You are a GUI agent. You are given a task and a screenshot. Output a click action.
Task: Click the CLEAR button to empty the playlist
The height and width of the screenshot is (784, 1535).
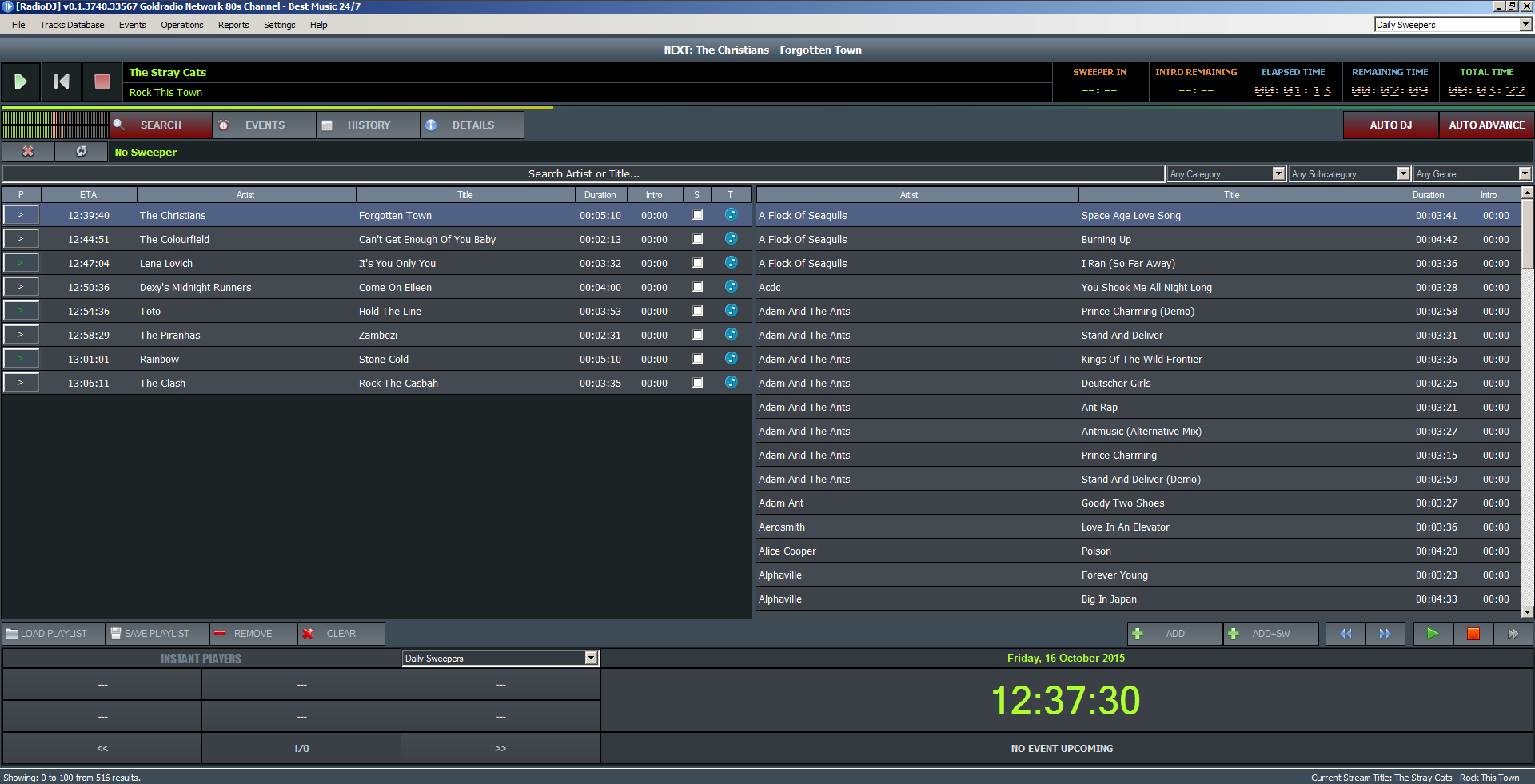[340, 633]
